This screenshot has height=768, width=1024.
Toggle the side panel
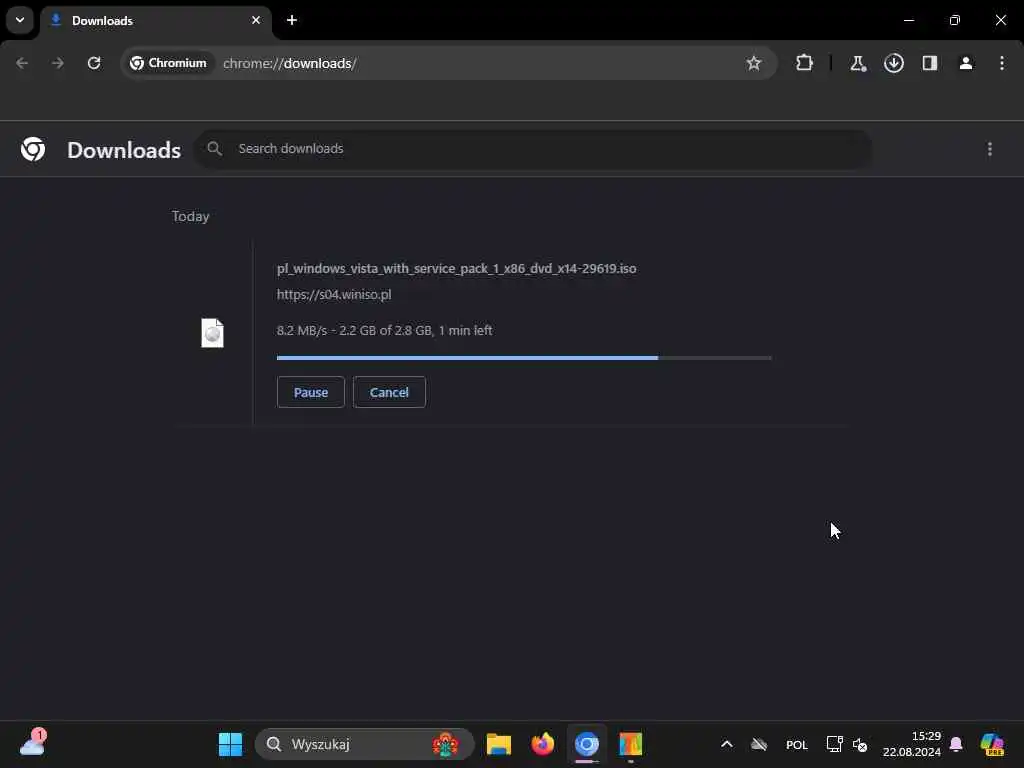(930, 63)
